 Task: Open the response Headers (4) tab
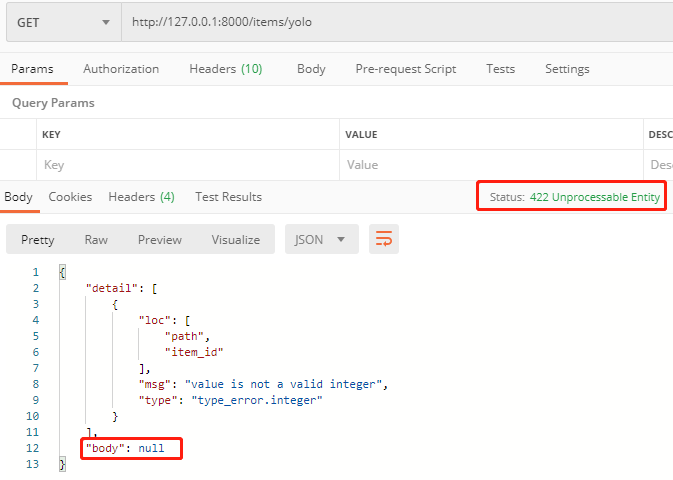coord(141,197)
